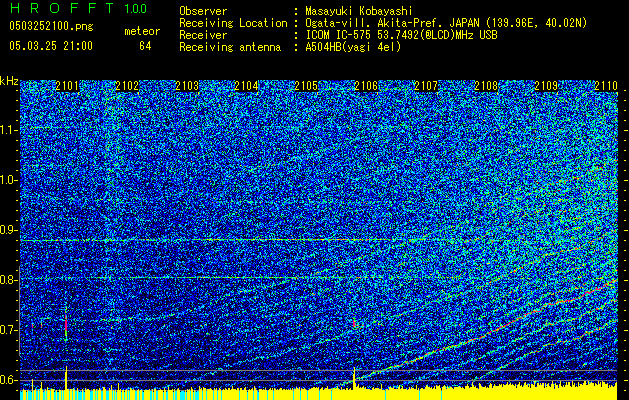Select the ICOM IC-575 receiver details
This screenshot has width=629, height=400.
coord(401,35)
